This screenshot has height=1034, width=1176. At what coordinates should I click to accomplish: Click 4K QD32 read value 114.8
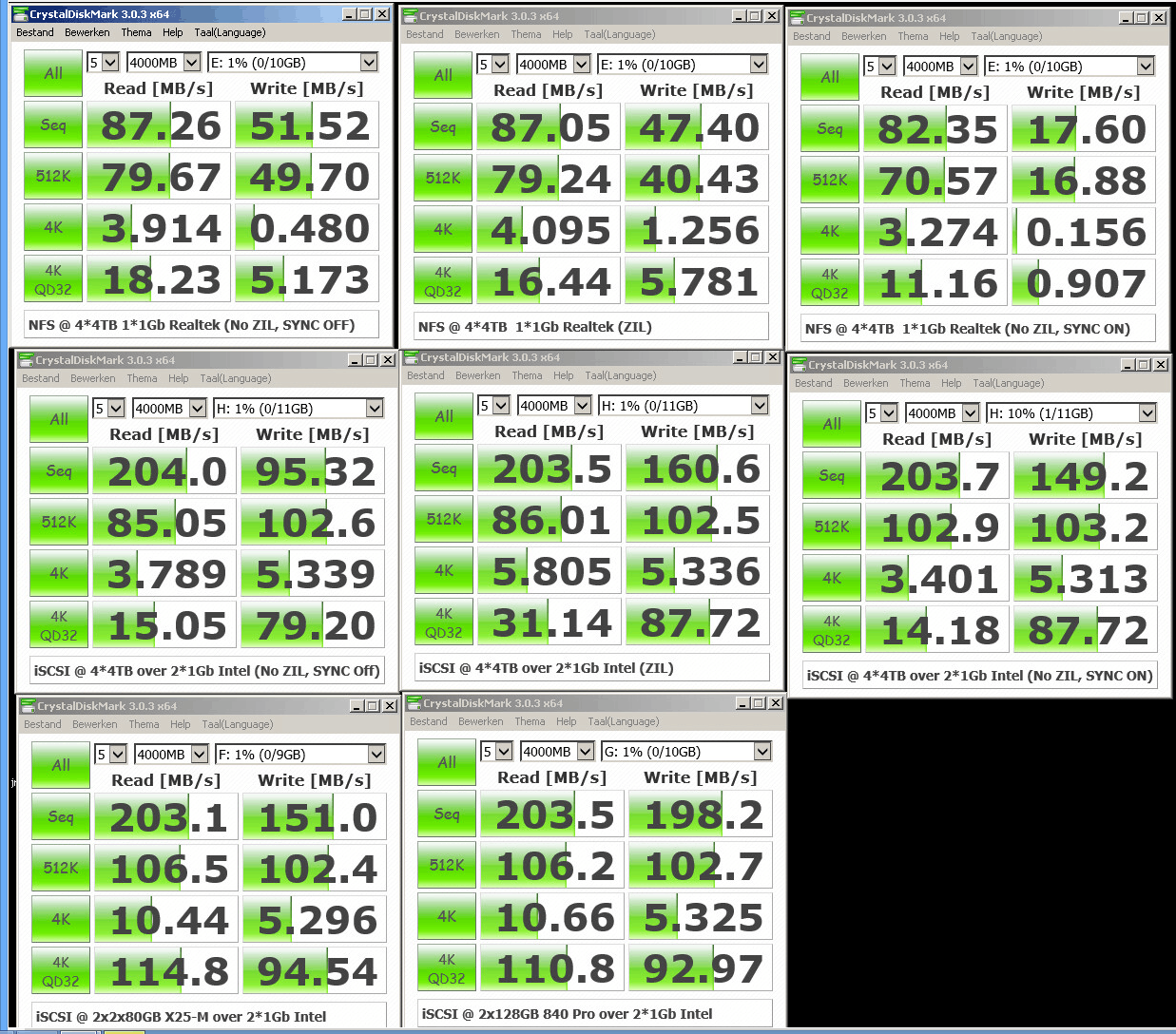tap(166, 971)
